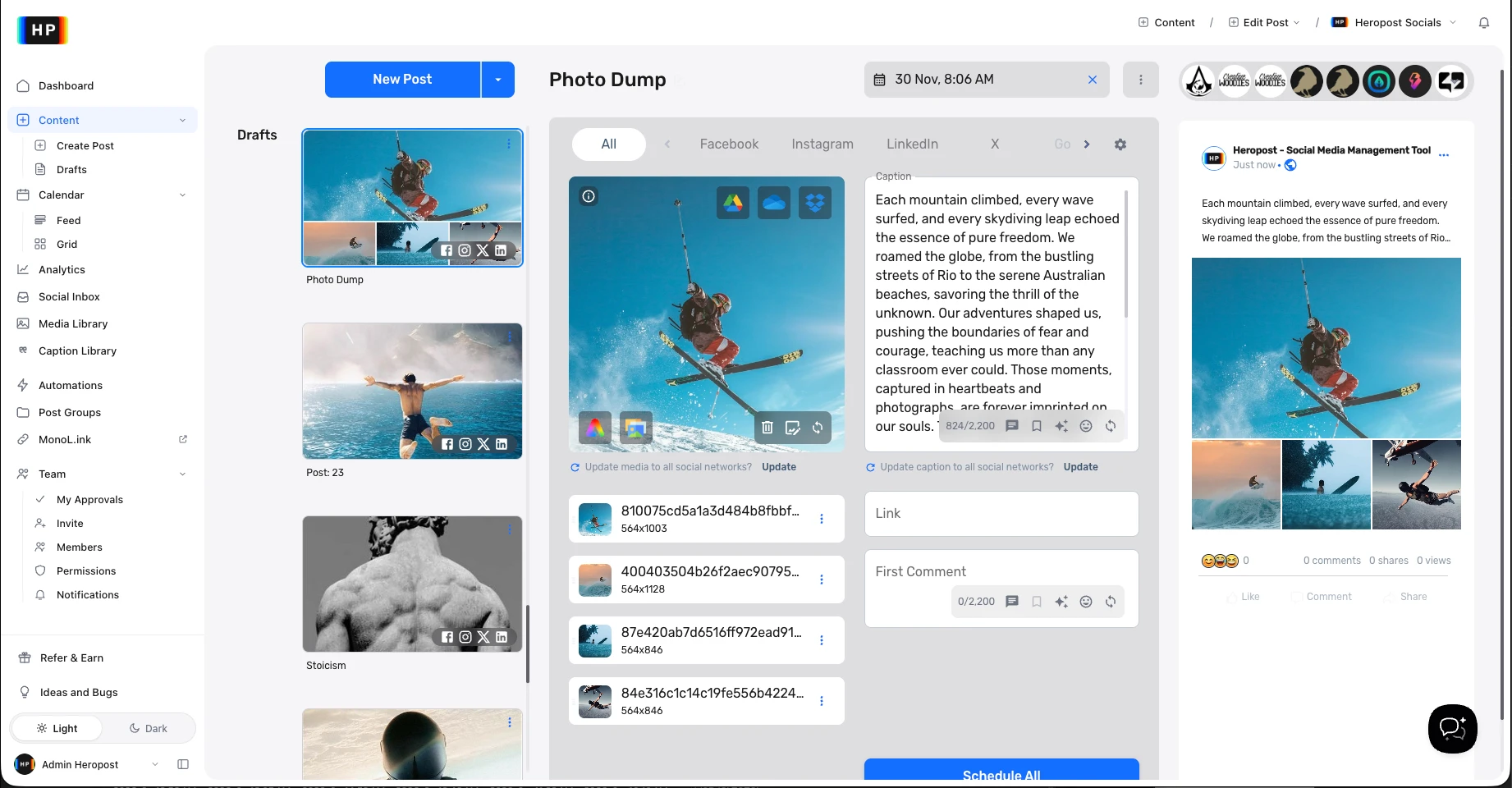Insert emoji into First Comment
This screenshot has height=788, width=1512.
click(1086, 602)
